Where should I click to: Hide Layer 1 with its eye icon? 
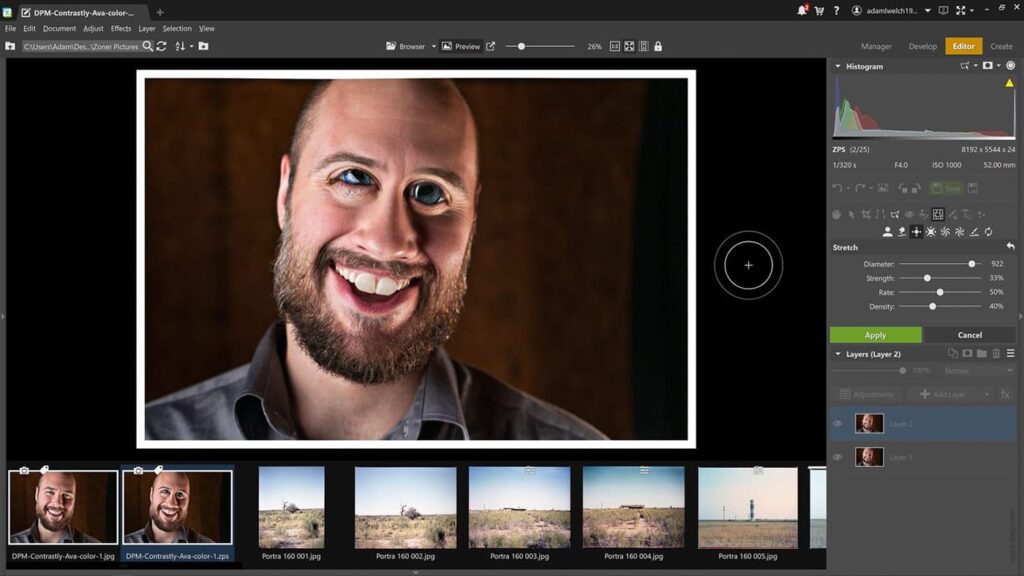(x=837, y=457)
